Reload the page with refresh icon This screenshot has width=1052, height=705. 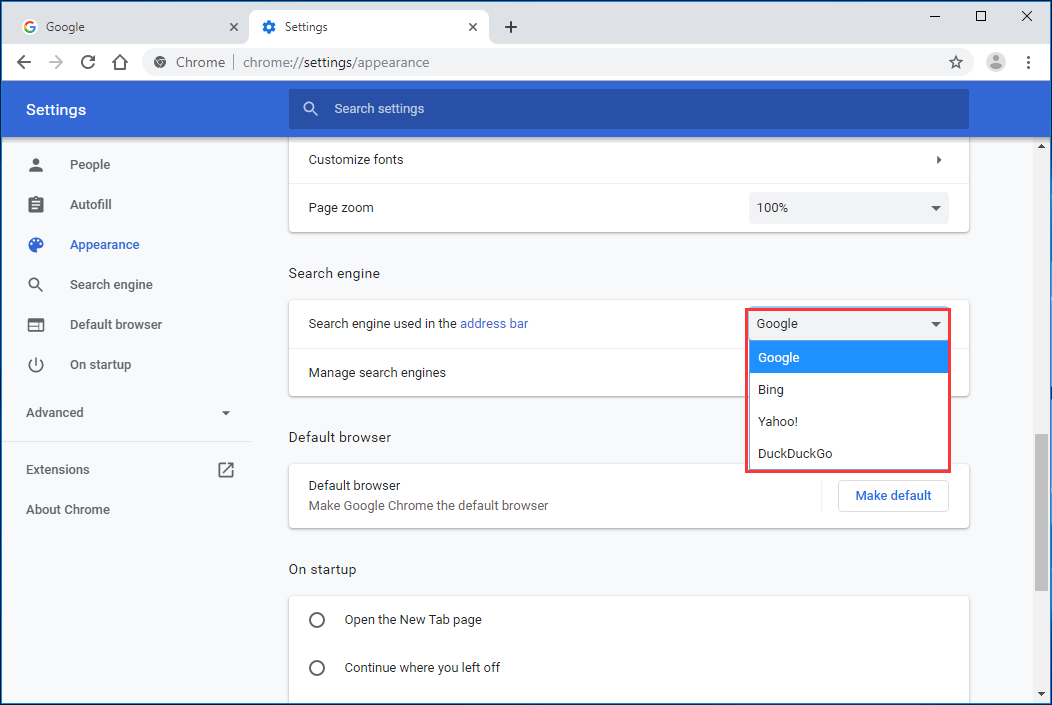click(x=88, y=62)
